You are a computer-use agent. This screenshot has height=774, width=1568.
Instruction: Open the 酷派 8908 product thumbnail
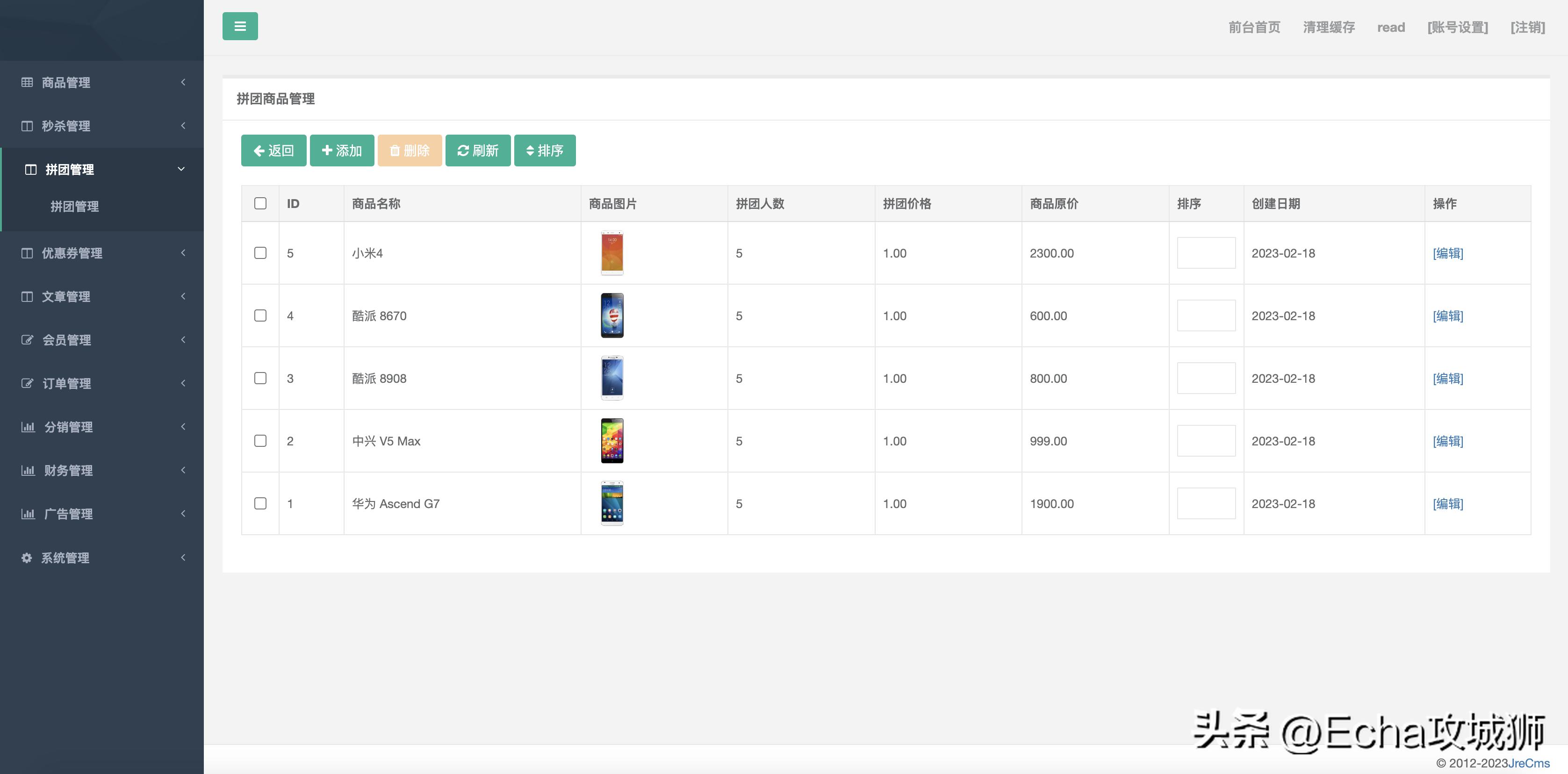coord(612,378)
